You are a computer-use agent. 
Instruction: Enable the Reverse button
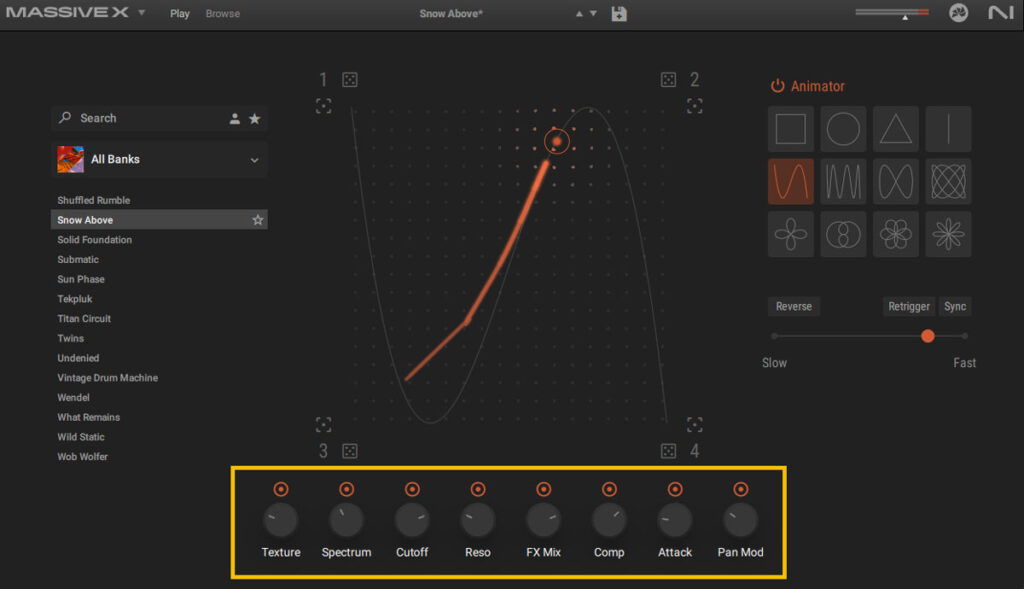(793, 306)
